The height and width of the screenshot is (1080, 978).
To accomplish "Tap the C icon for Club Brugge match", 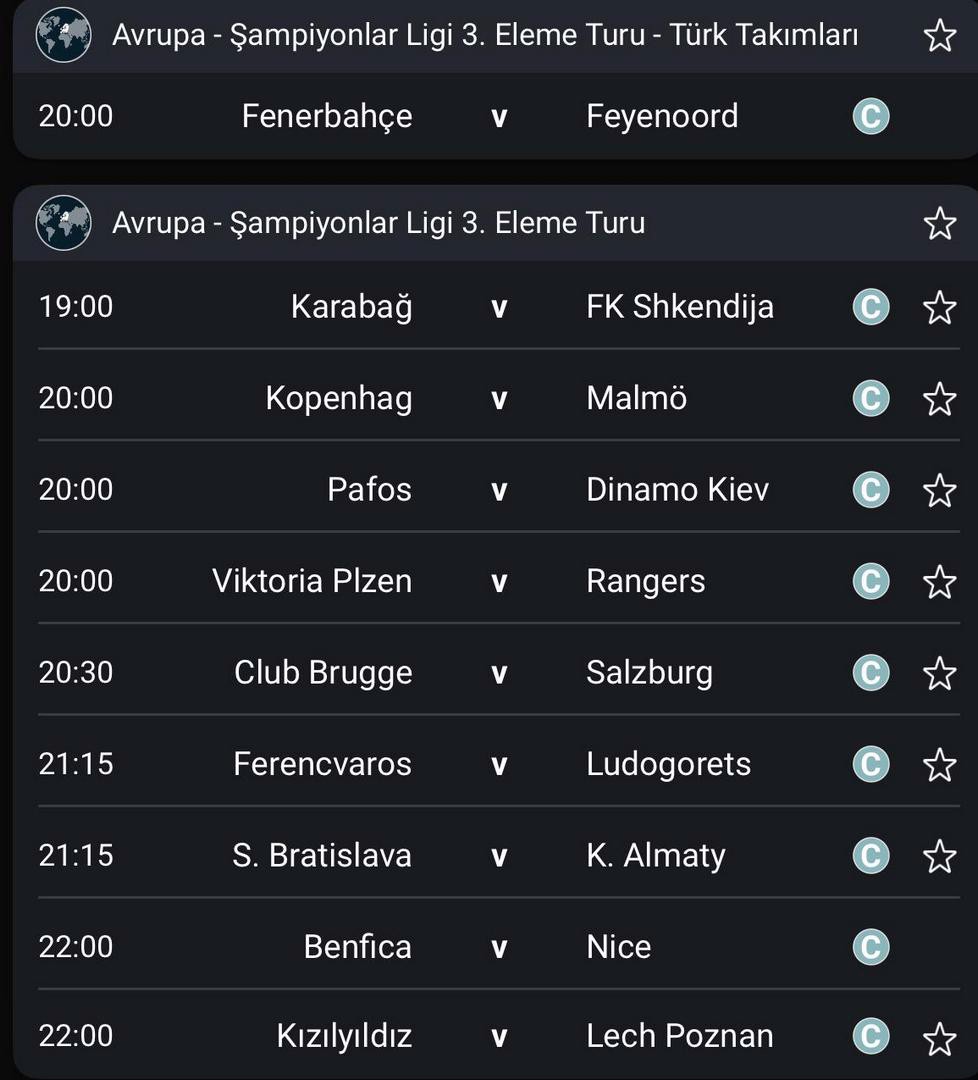I will (x=871, y=673).
